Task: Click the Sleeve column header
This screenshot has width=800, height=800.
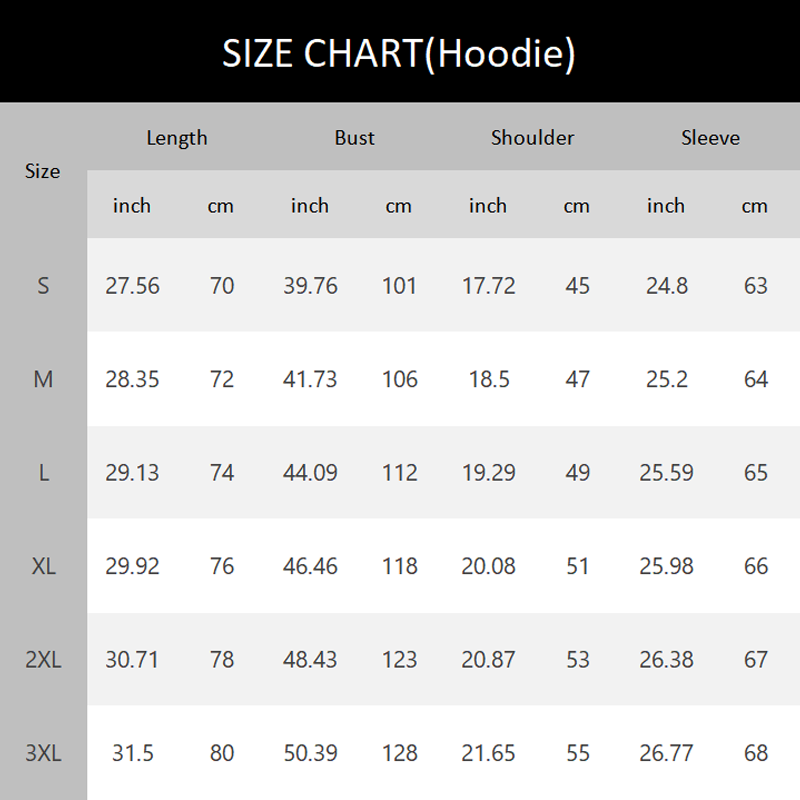Action: (710, 138)
